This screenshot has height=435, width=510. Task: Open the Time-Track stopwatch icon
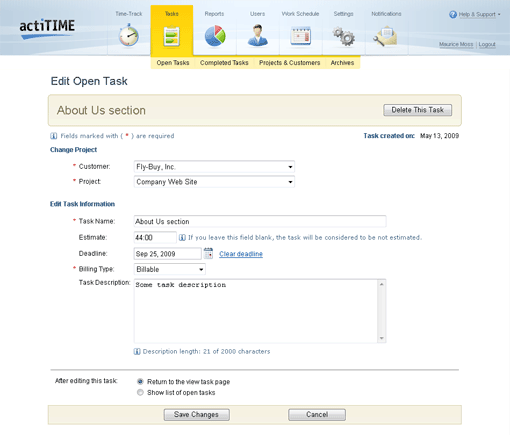pos(129,35)
